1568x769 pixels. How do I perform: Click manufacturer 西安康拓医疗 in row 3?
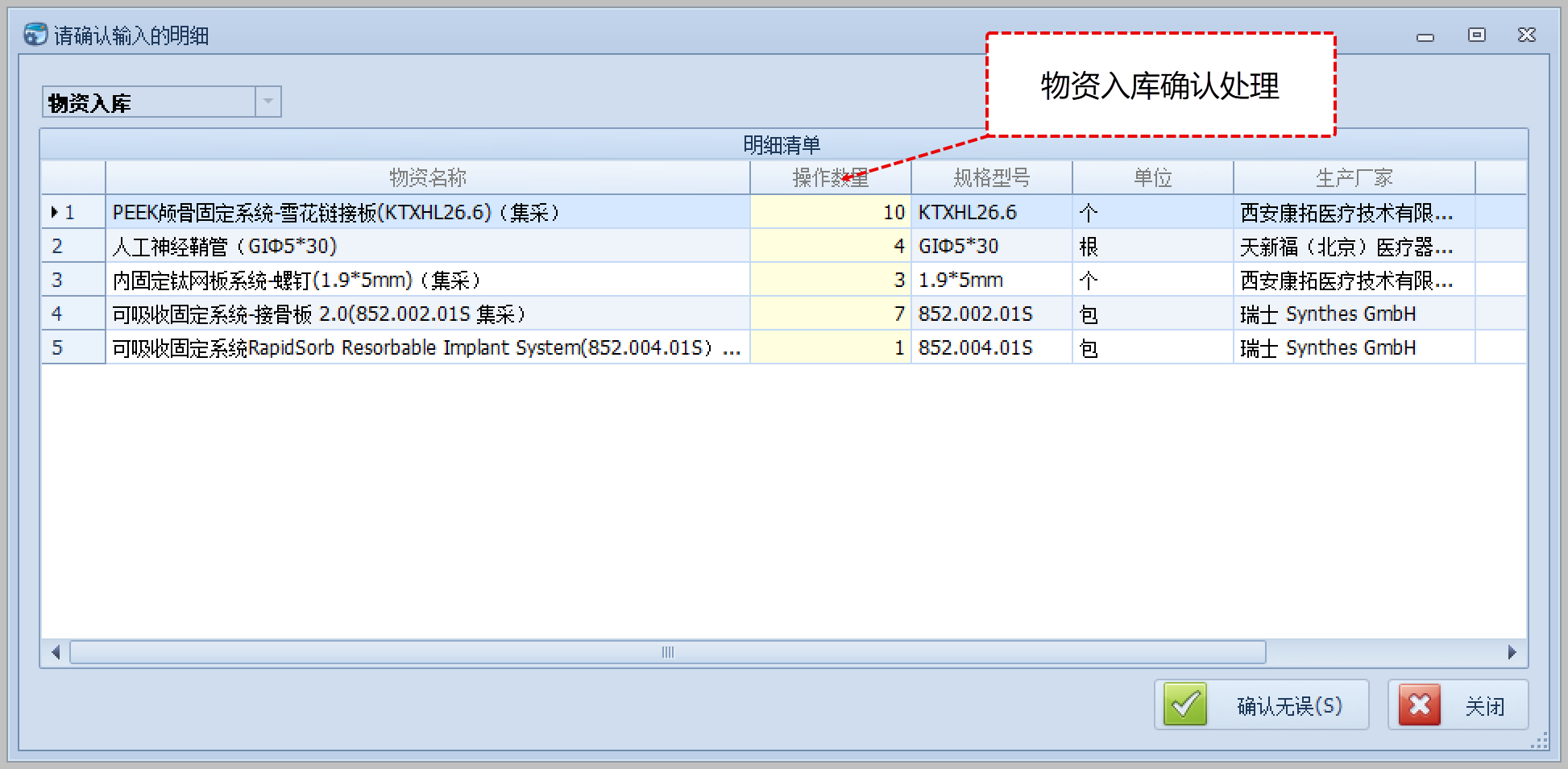point(1354,280)
